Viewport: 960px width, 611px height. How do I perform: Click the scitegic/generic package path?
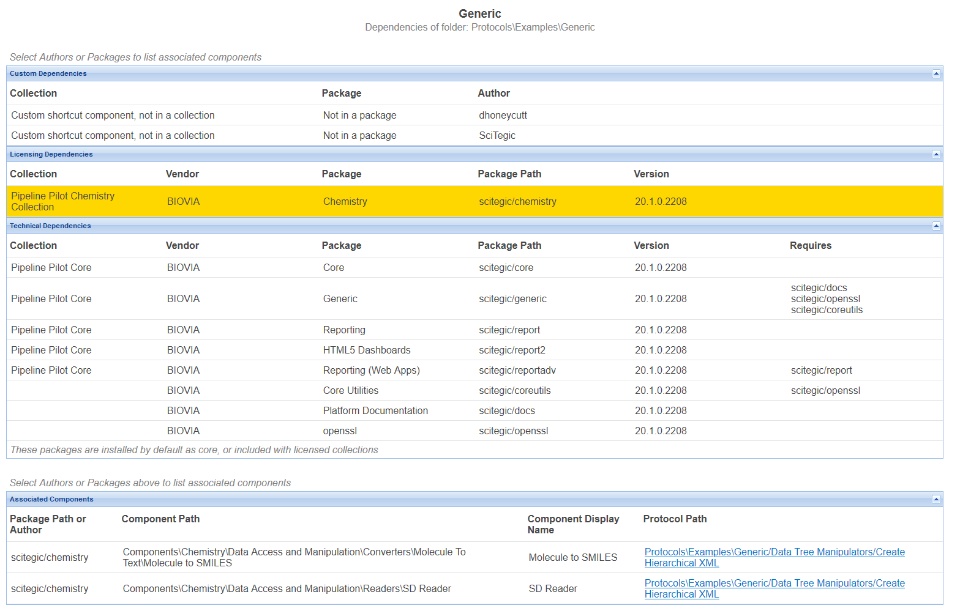pos(512,299)
